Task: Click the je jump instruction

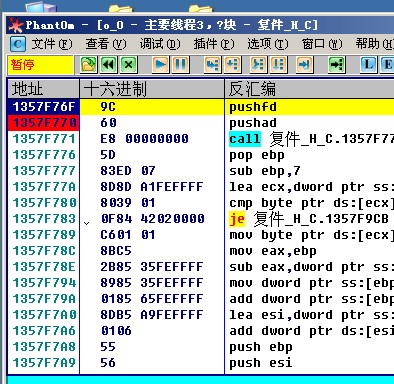Action: click(x=309, y=219)
